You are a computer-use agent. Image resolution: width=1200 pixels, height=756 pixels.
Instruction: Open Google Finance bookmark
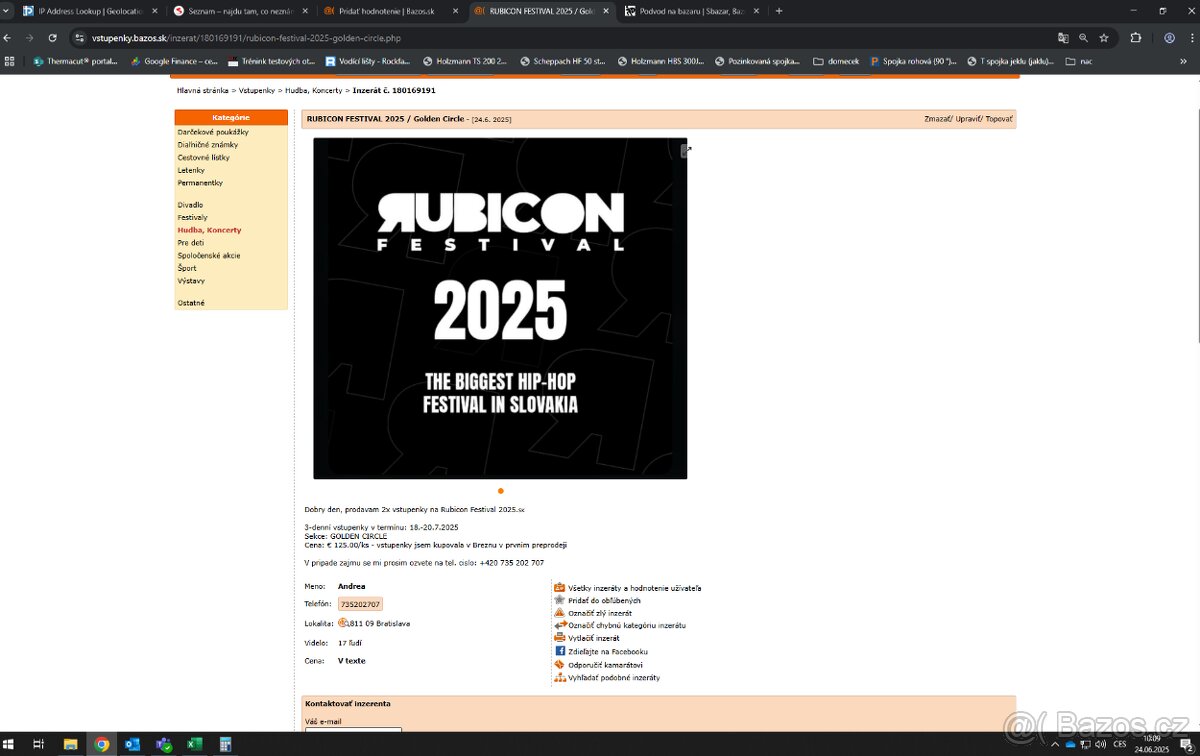(174, 61)
